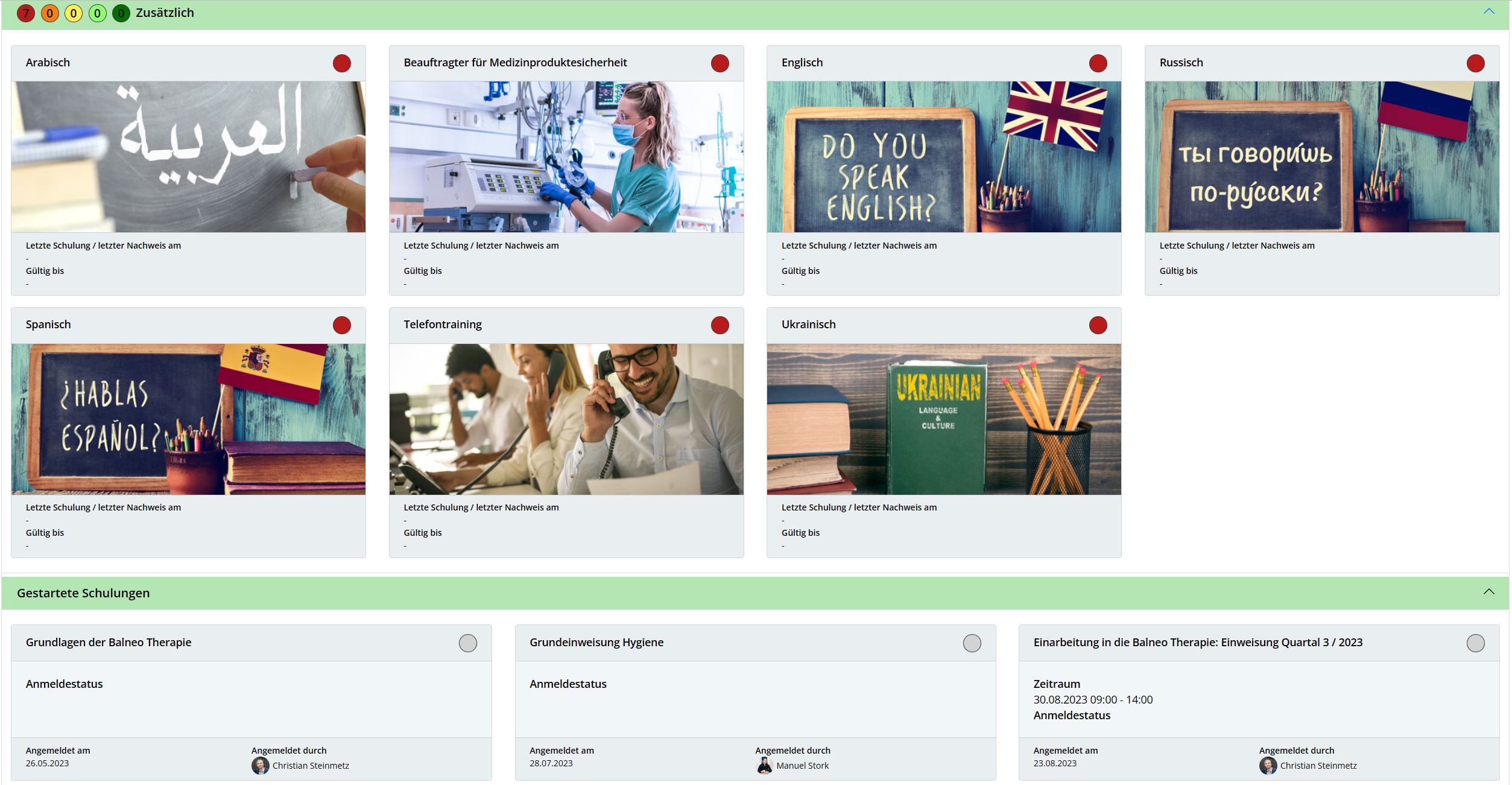Viewport: 1512px width, 785px height.
Task: Click Manuel Stork's avatar icon
Action: click(x=764, y=766)
